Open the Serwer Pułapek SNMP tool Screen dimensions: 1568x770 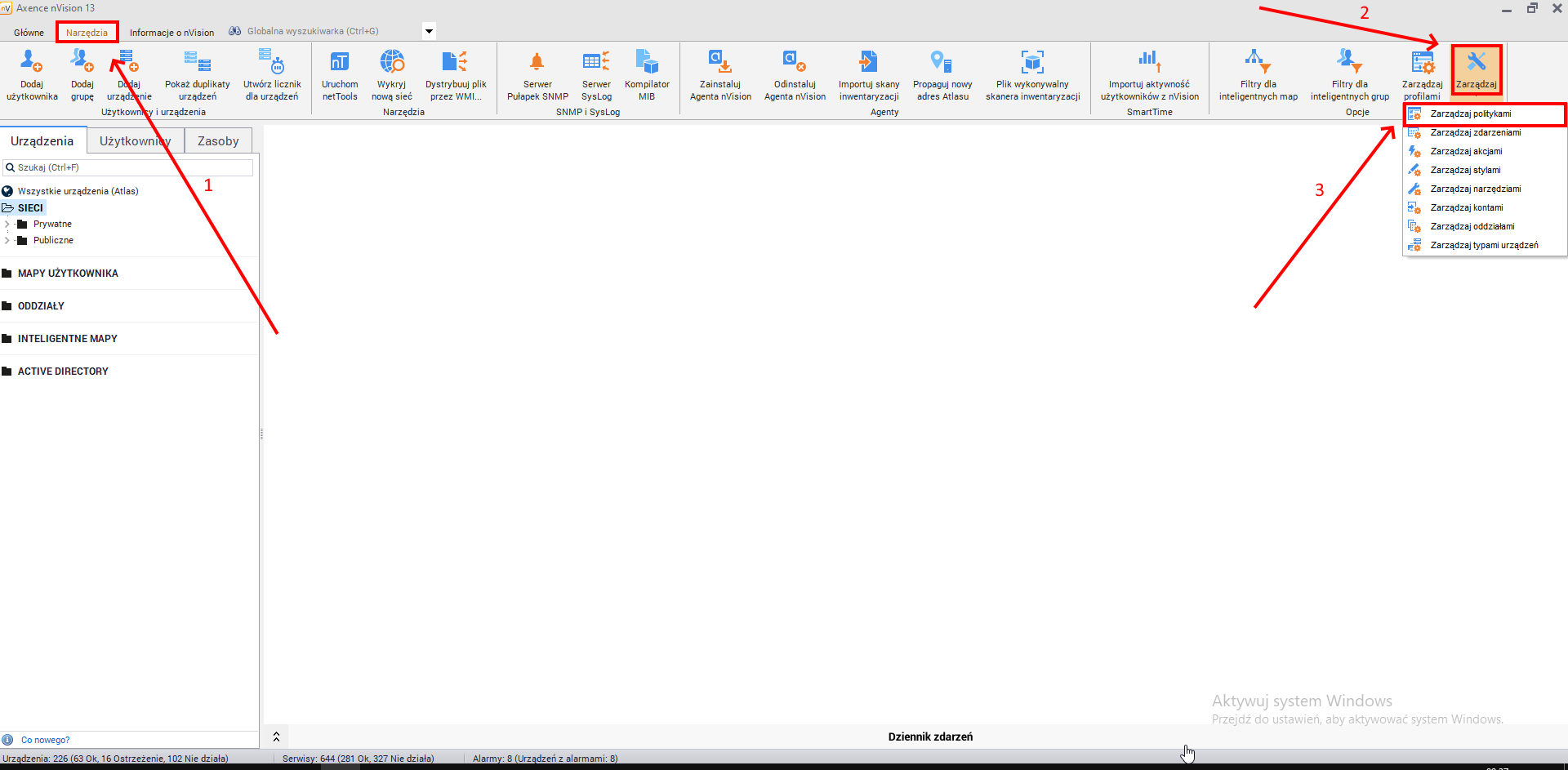click(x=537, y=62)
